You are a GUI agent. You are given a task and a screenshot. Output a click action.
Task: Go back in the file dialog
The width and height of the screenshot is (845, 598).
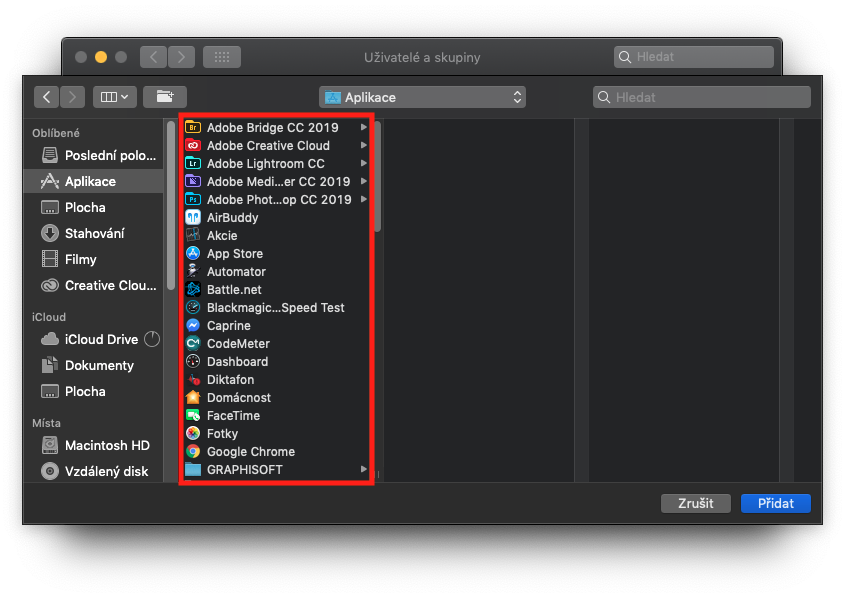[x=47, y=97]
